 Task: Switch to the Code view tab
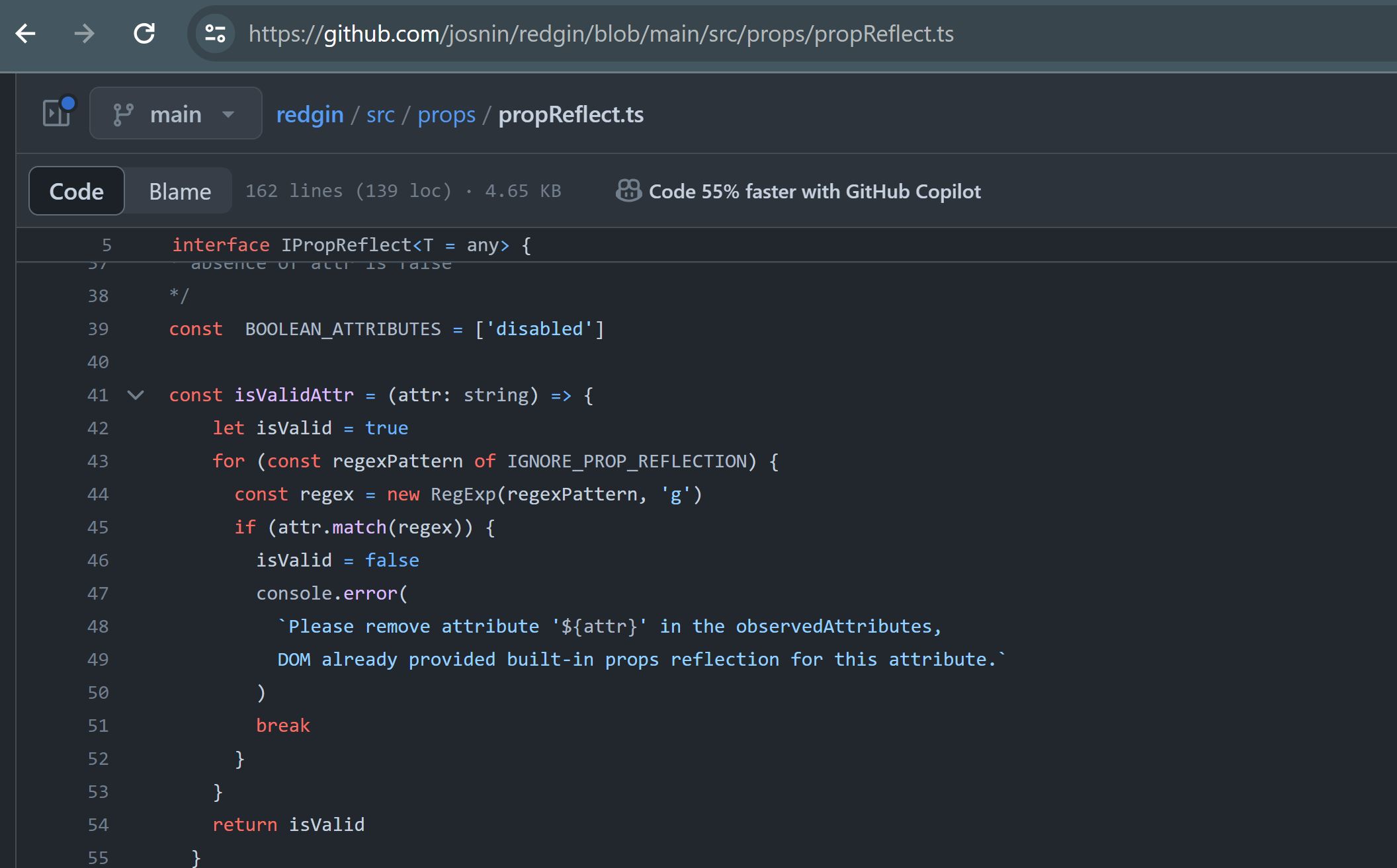pyautogui.click(x=77, y=191)
